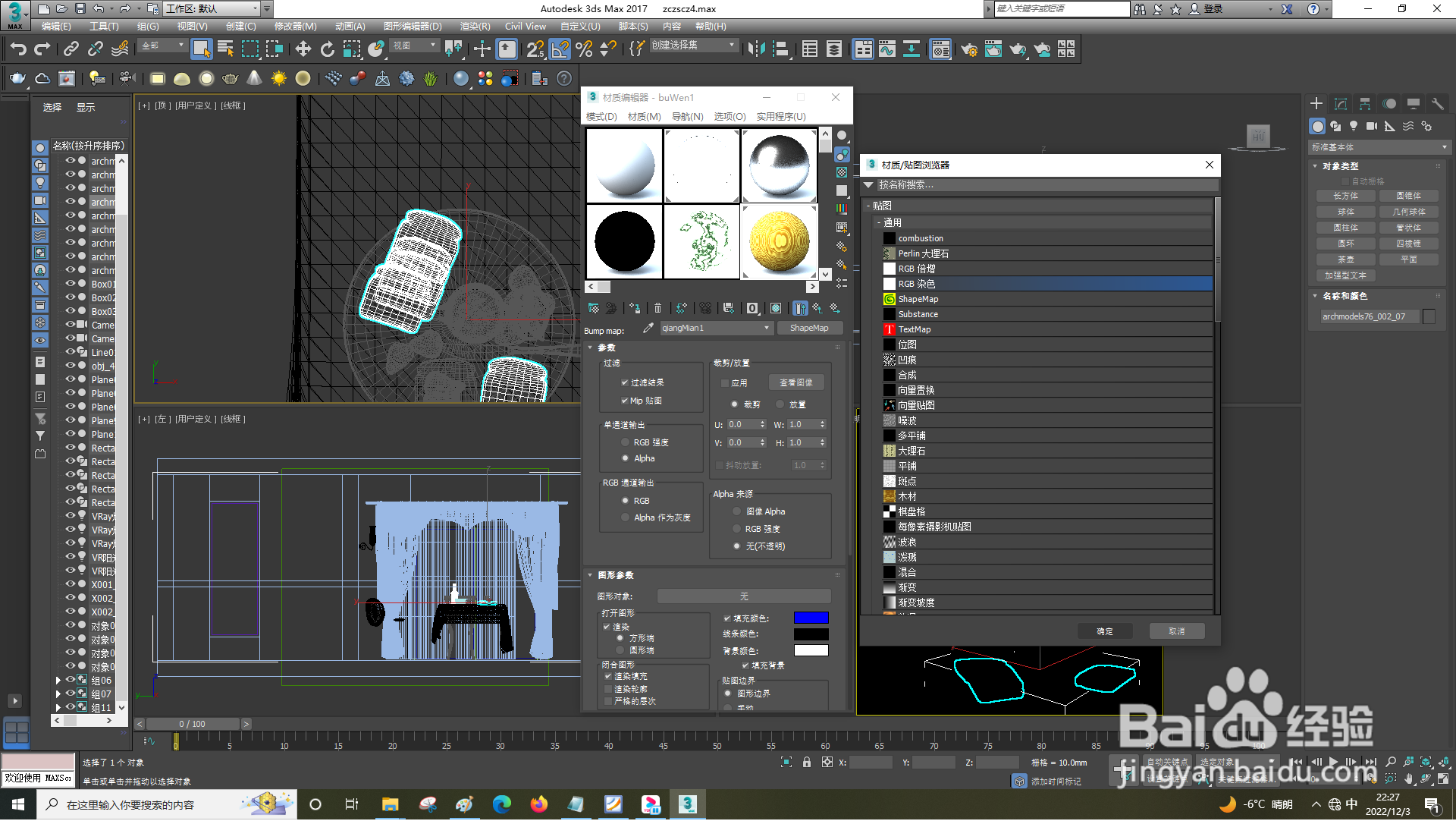
Task: Open the 创建选择集 named selection dropdown
Action: [693, 46]
